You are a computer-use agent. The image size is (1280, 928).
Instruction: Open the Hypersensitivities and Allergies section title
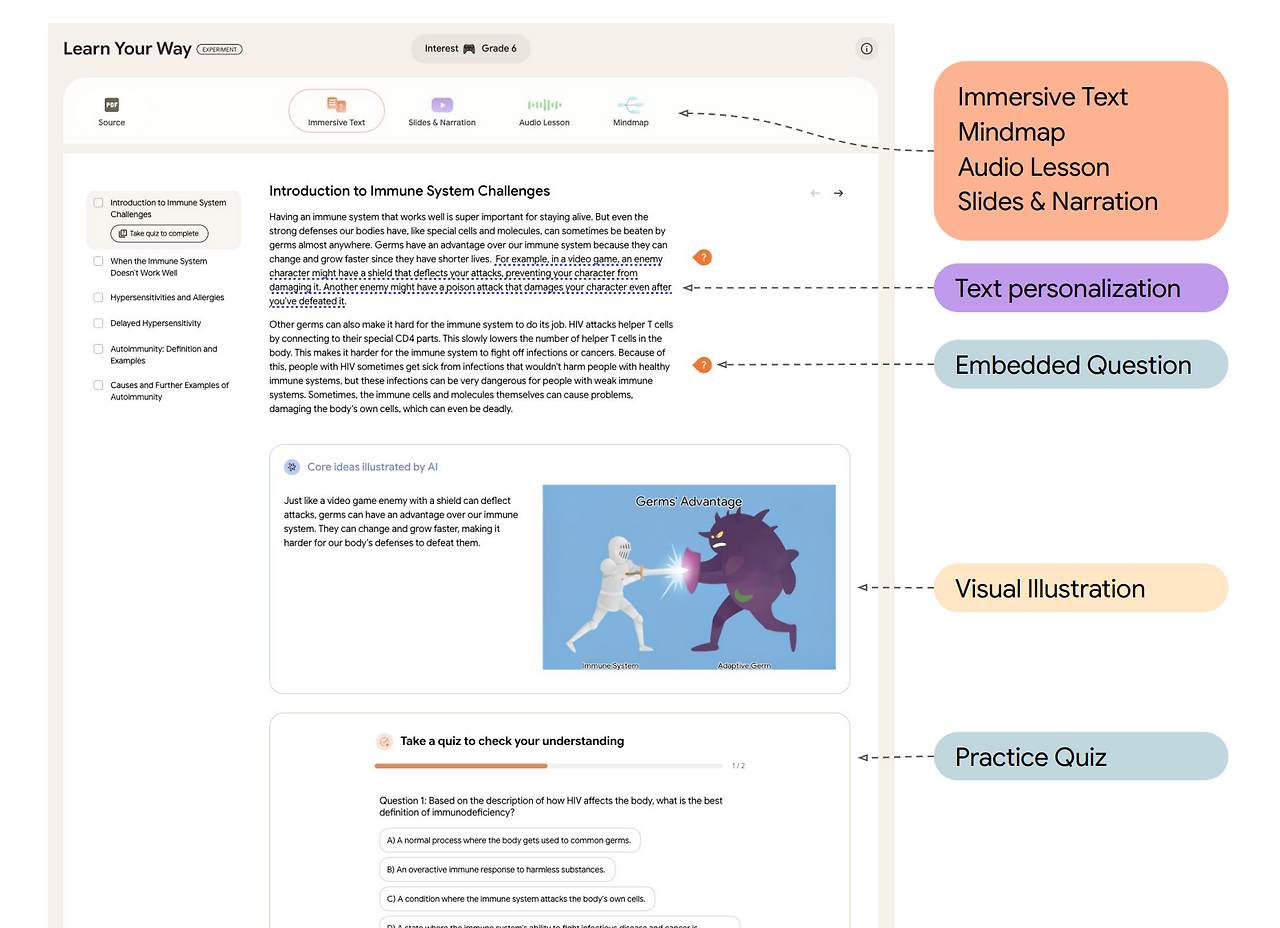[x=167, y=297]
